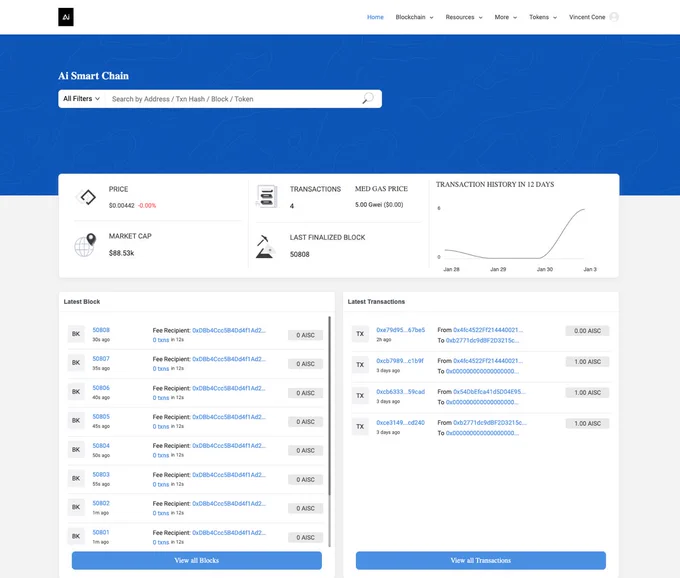Open block 50807 link
The image size is (680, 578).
101,359
